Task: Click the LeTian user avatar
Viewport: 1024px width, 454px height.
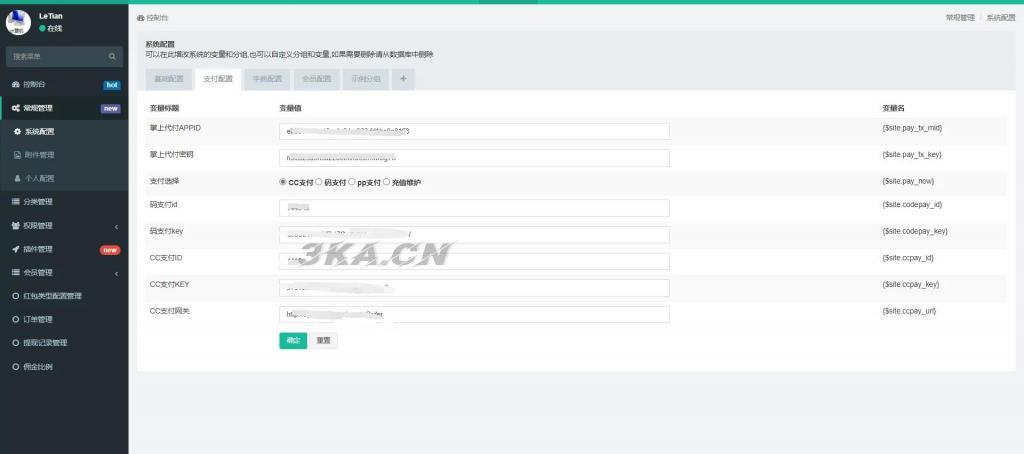Action: coord(19,22)
